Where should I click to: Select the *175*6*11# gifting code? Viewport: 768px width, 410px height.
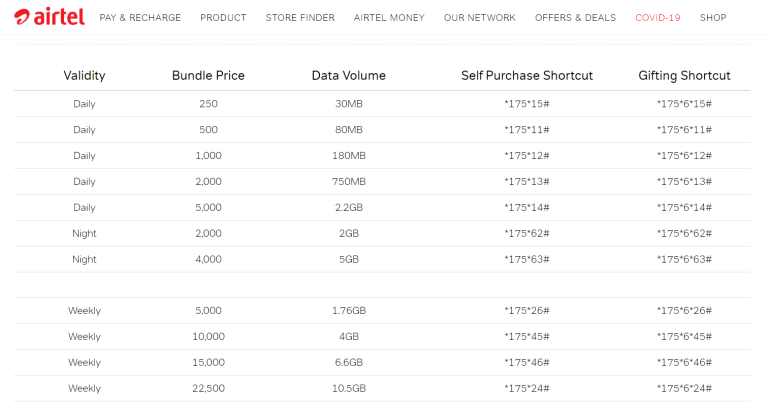point(684,130)
